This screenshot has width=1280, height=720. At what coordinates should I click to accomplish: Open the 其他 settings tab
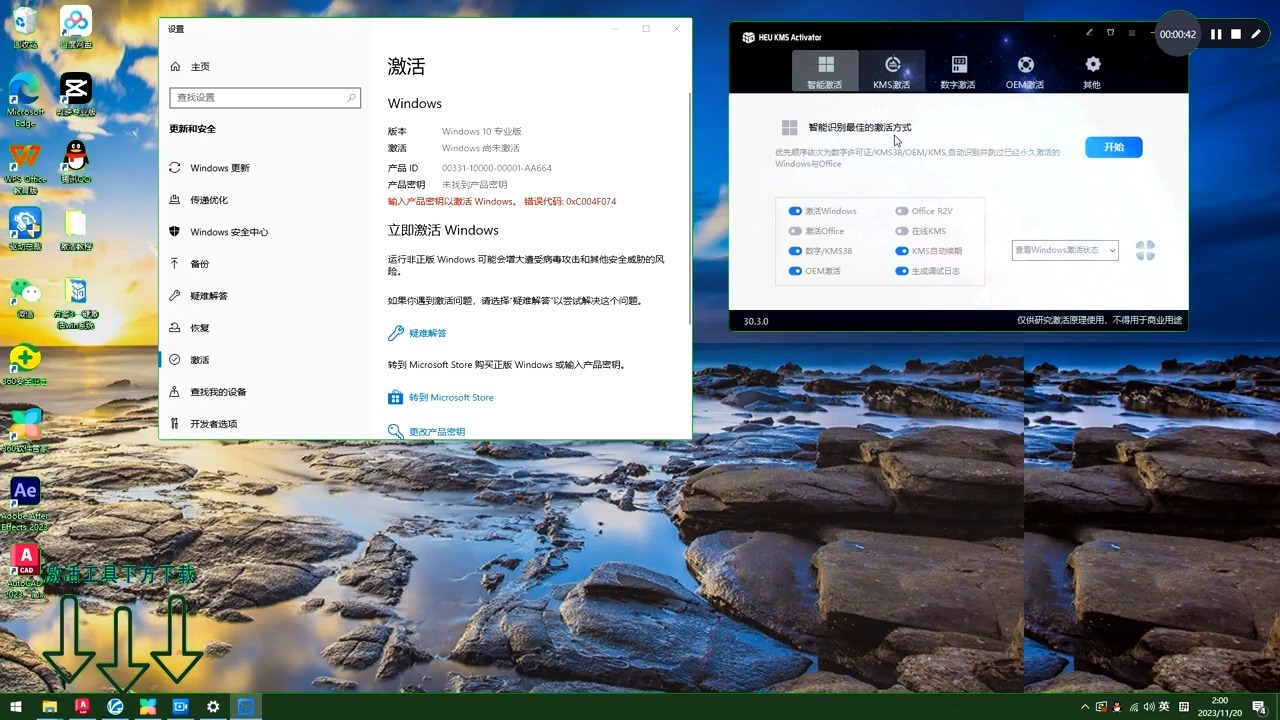click(1092, 72)
